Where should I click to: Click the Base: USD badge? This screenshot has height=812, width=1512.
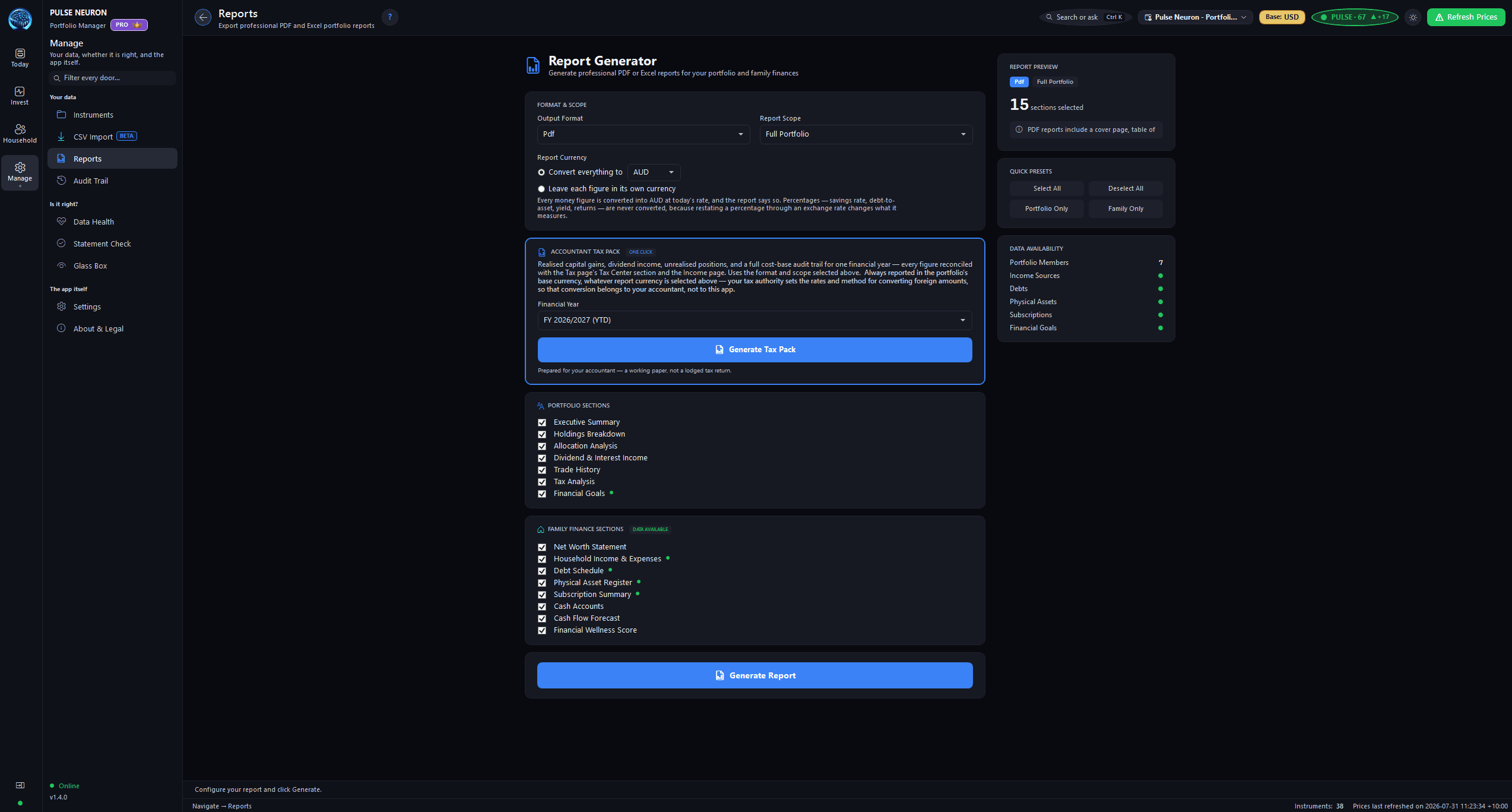[x=1282, y=17]
